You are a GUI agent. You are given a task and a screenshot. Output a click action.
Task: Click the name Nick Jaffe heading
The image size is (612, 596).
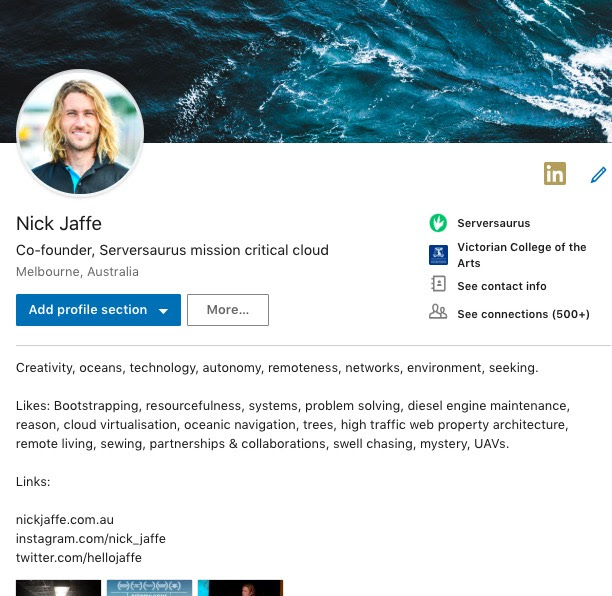(x=59, y=224)
